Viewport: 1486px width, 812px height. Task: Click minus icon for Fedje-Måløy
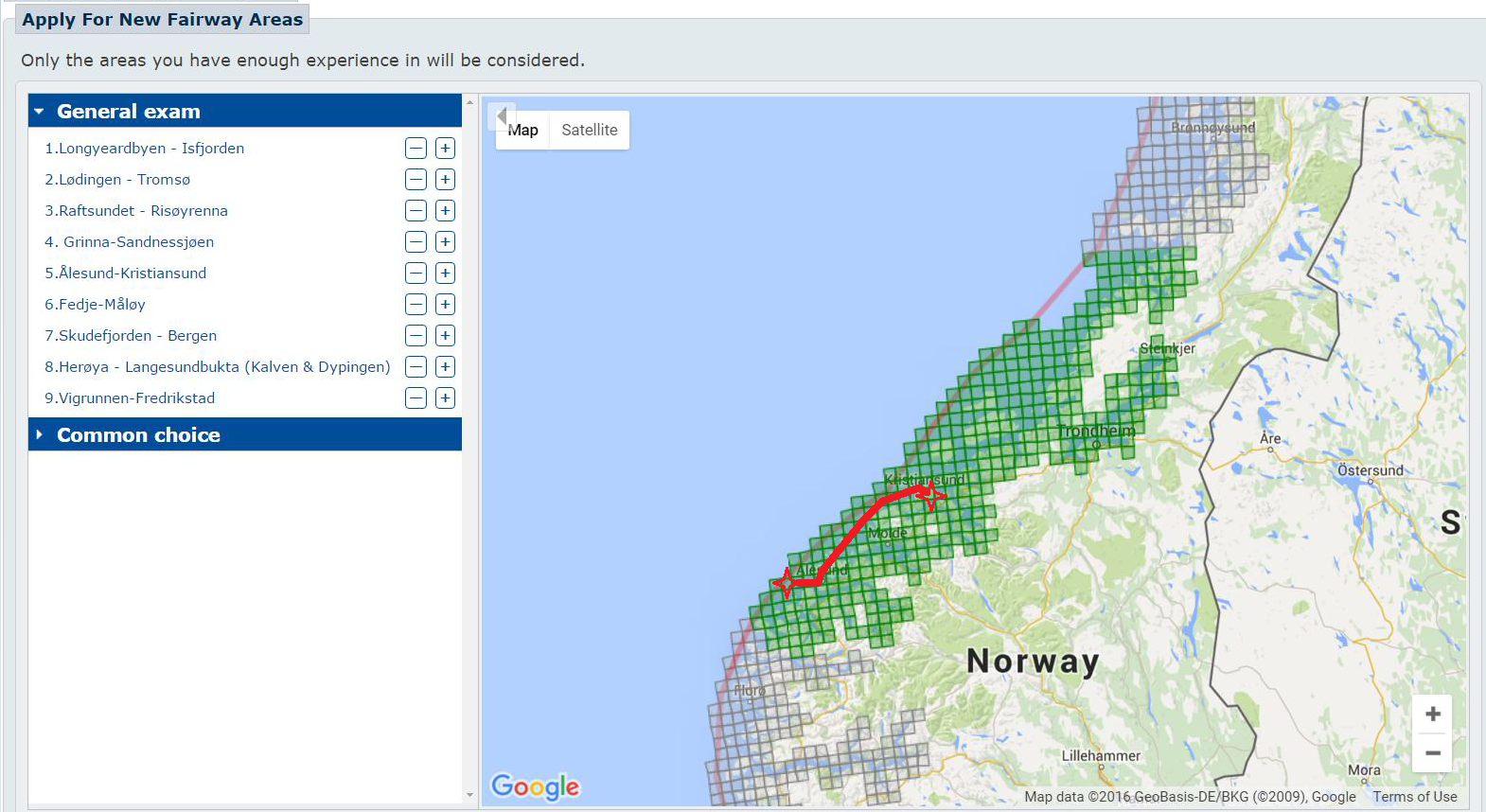[416, 305]
